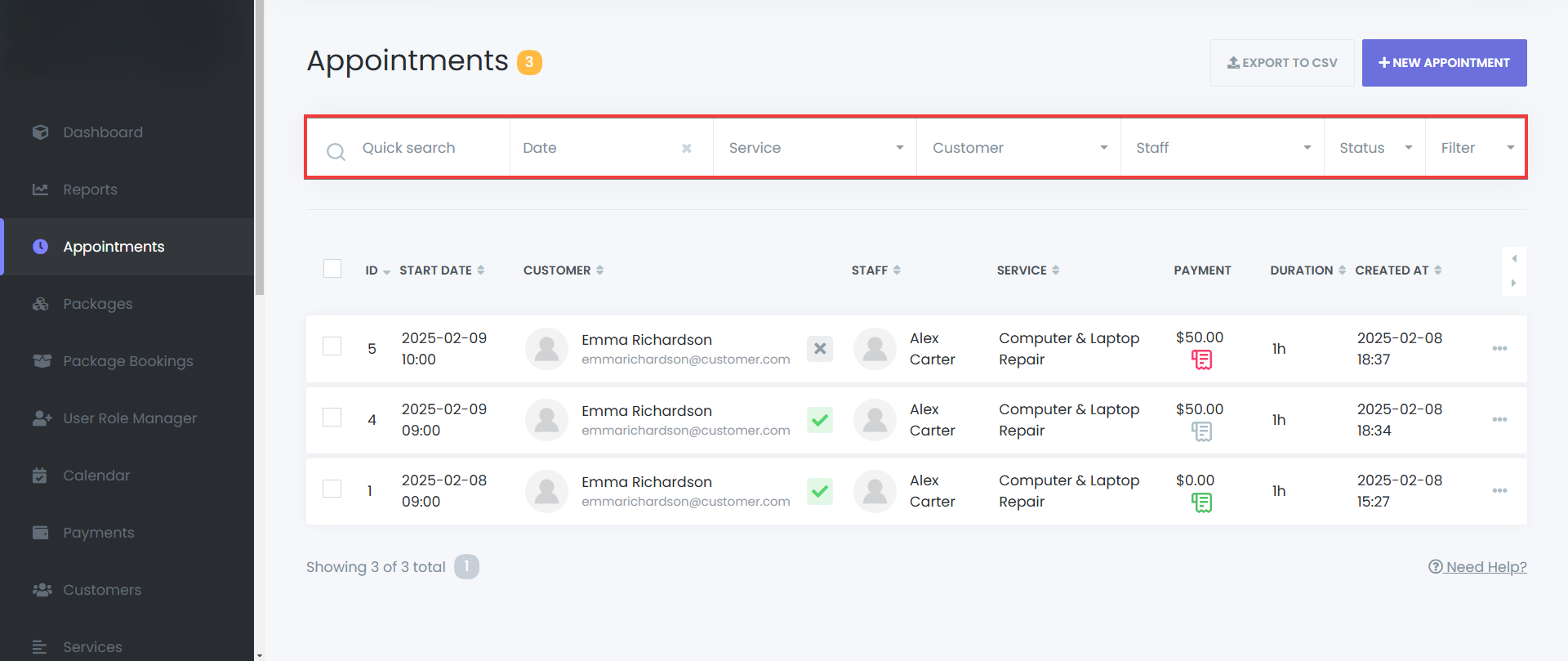
Task: Click the green payment receipt icon for appointment 1
Action: 1201,502
